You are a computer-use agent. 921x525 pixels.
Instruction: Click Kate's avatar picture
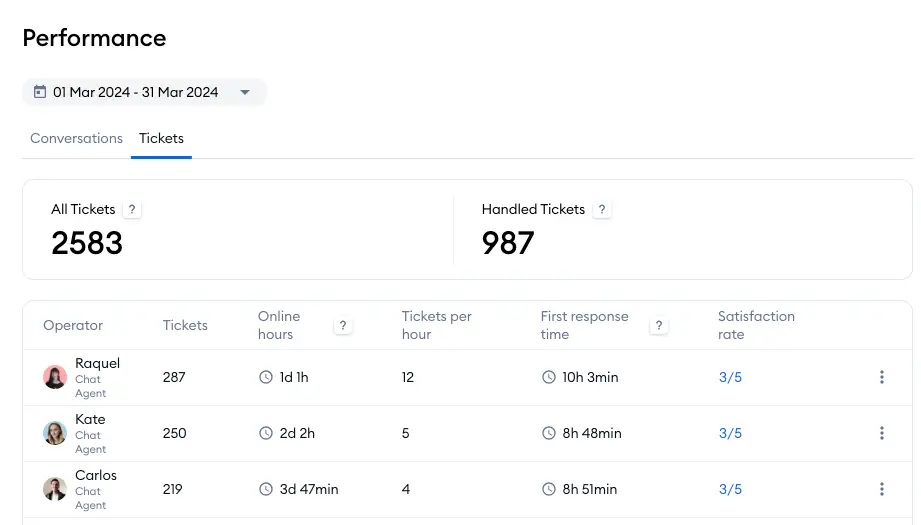(55, 433)
